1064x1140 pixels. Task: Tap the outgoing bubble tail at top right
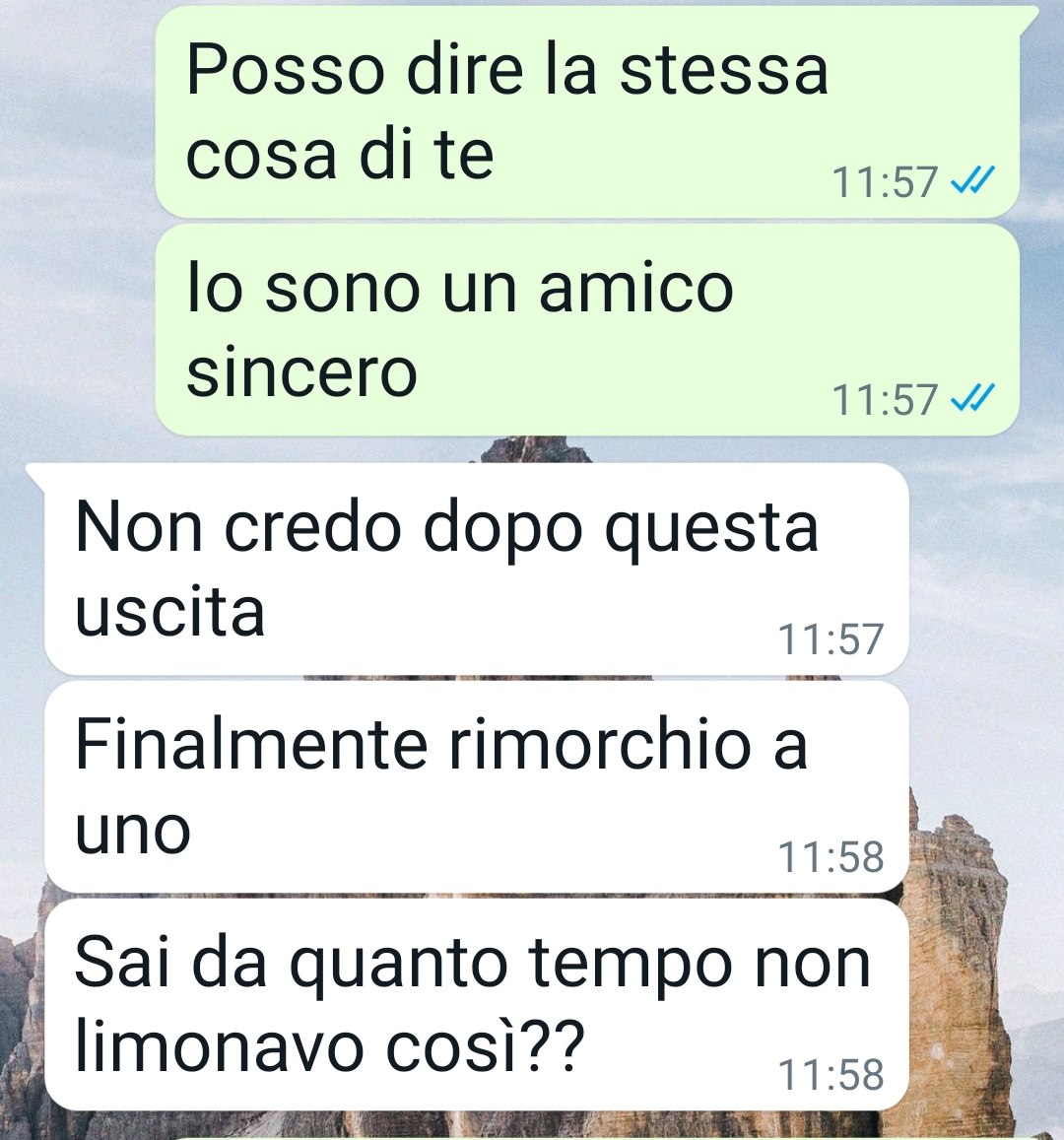[1029, 18]
